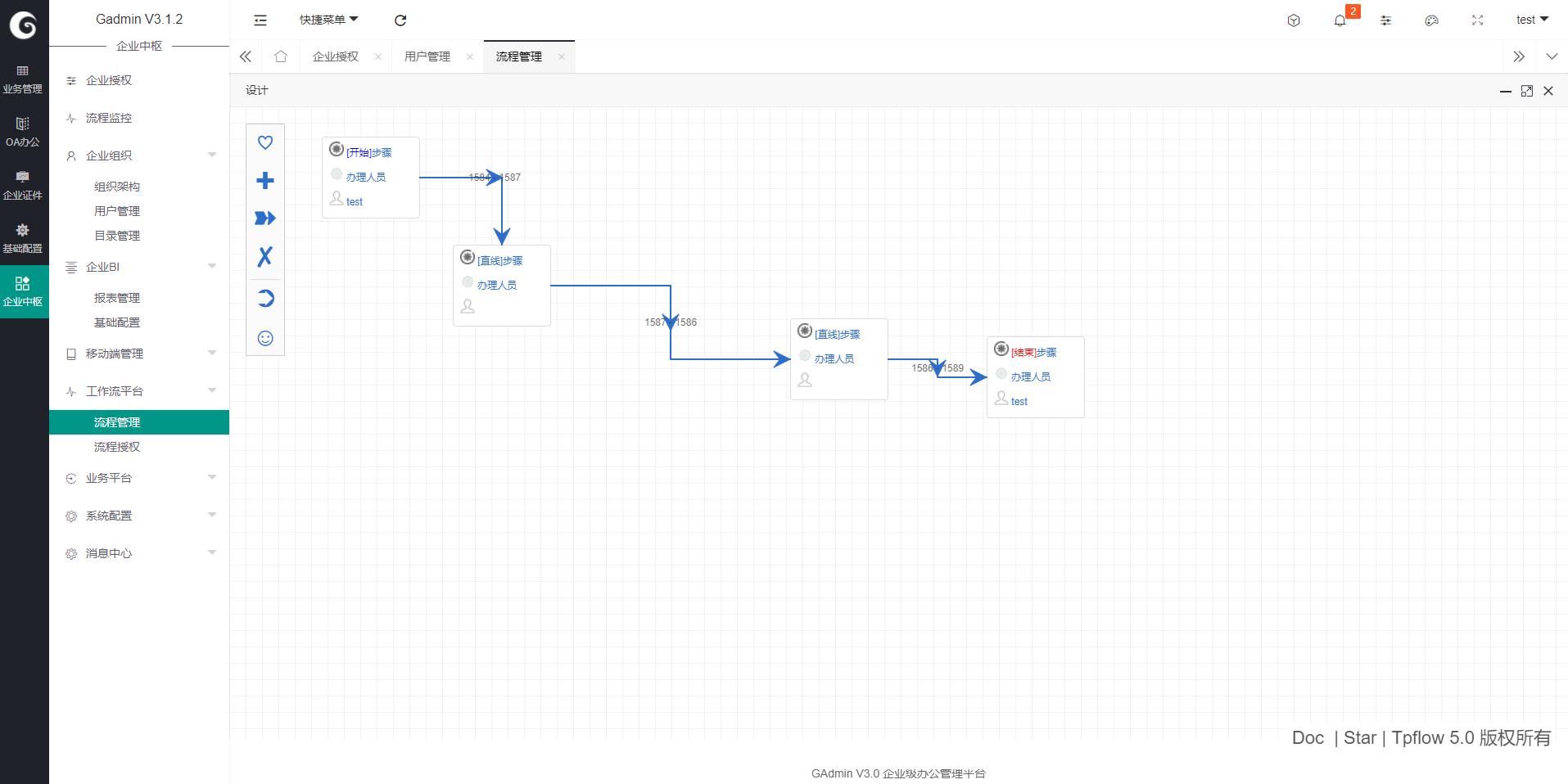
Task: Toggle sidebar with the hamburger menu icon
Action: 260,20
